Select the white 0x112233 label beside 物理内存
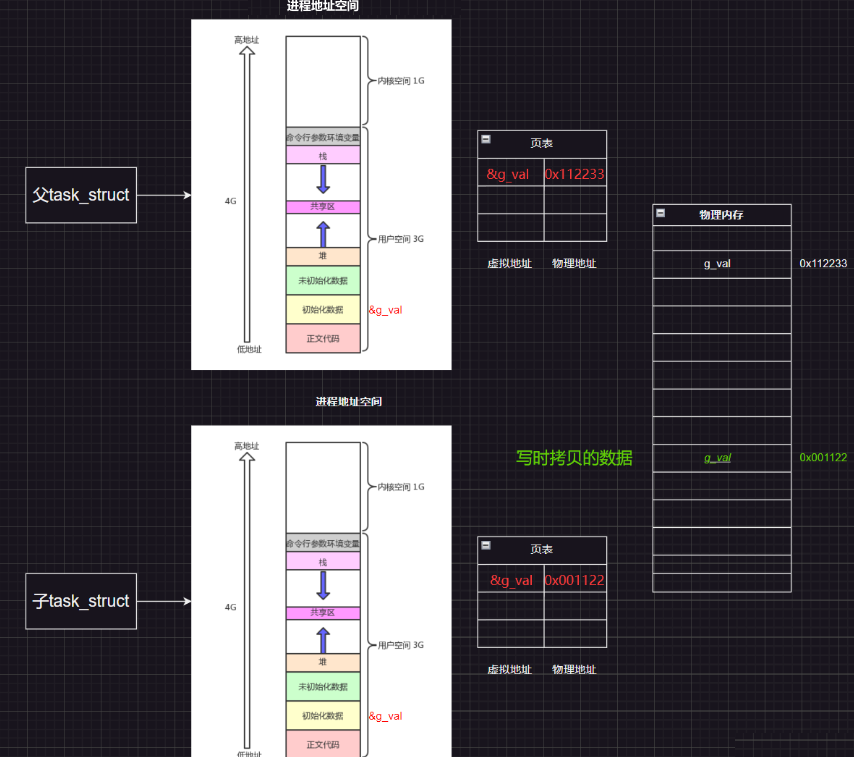 (823, 264)
